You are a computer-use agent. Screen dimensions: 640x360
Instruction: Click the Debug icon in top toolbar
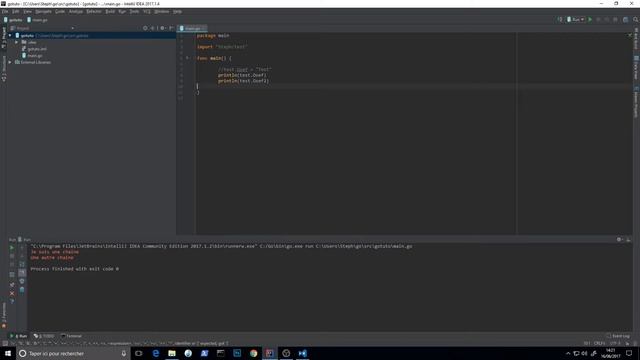[598, 19]
